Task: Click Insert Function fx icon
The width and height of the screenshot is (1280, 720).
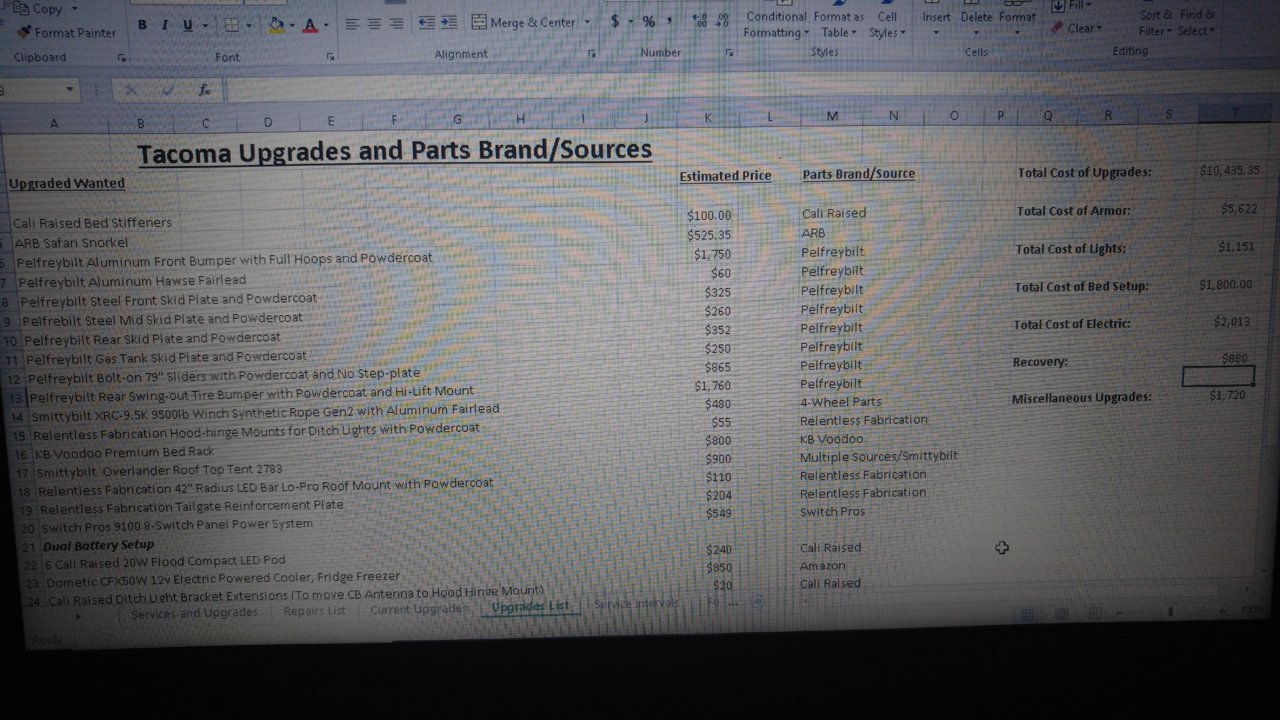Action: click(x=204, y=90)
